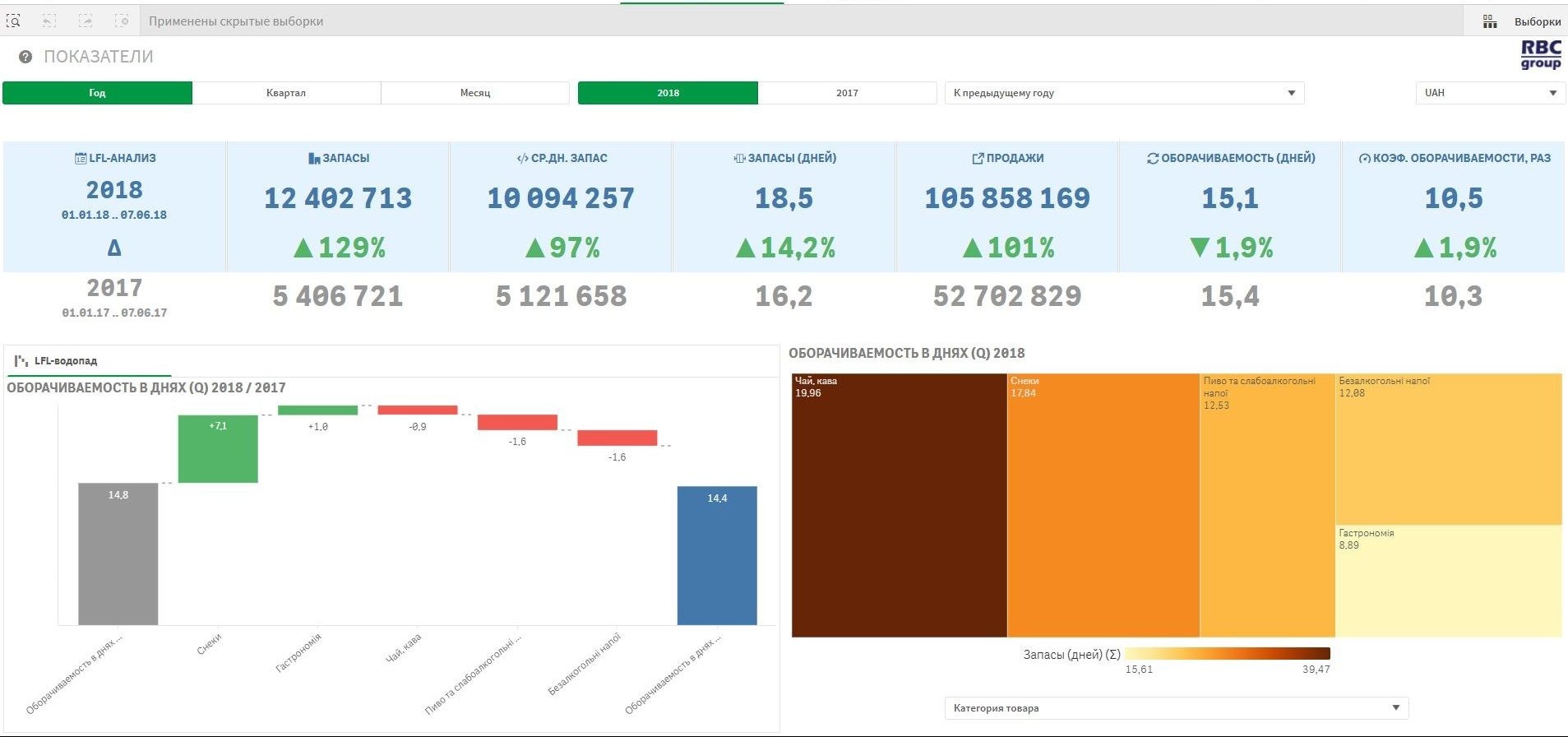Open the Категория товара dropdown
This screenshot has height=737, width=1568.
coord(1176,707)
